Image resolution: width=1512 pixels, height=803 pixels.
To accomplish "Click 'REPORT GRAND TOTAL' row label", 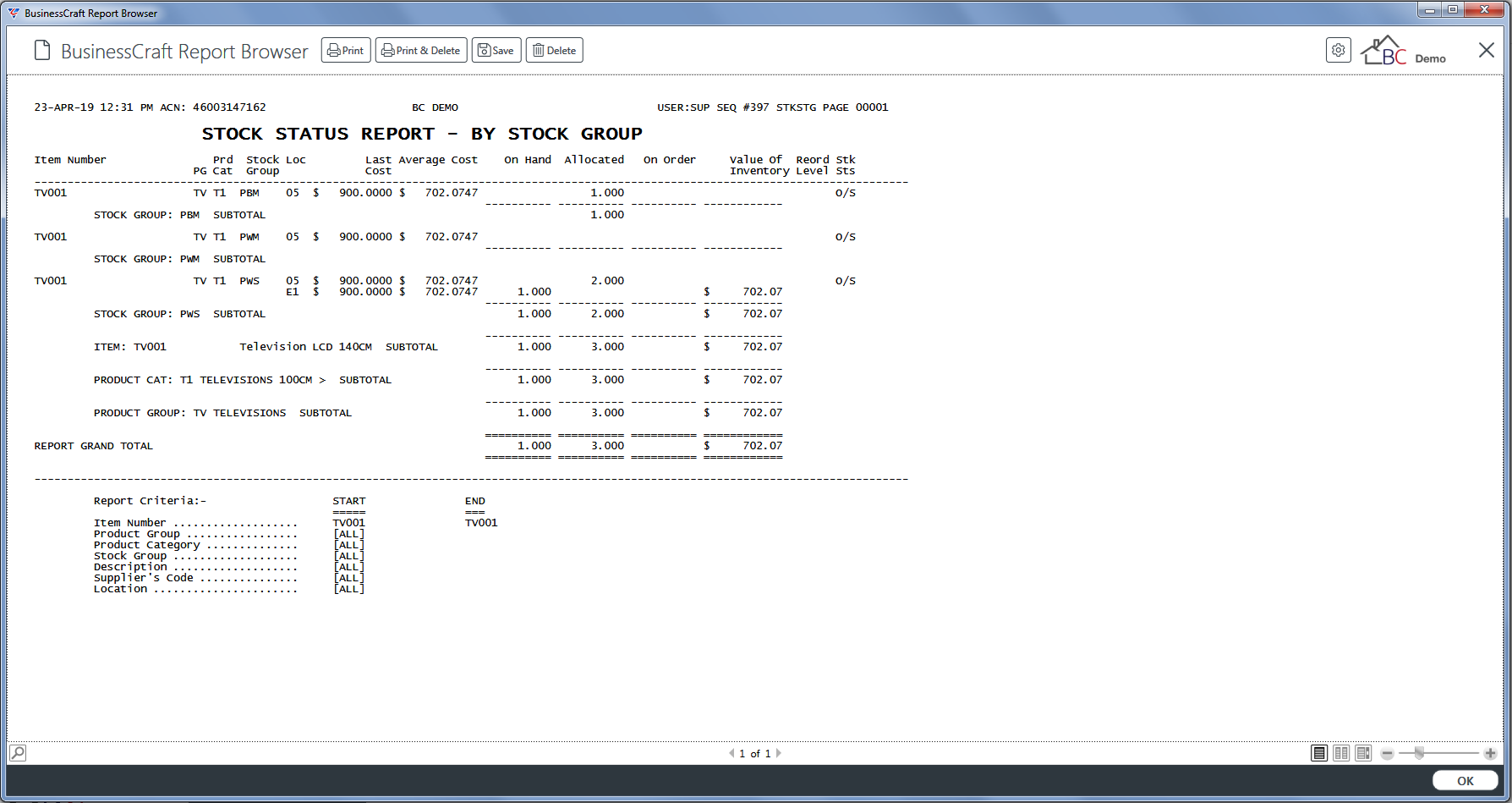I will (x=93, y=446).
